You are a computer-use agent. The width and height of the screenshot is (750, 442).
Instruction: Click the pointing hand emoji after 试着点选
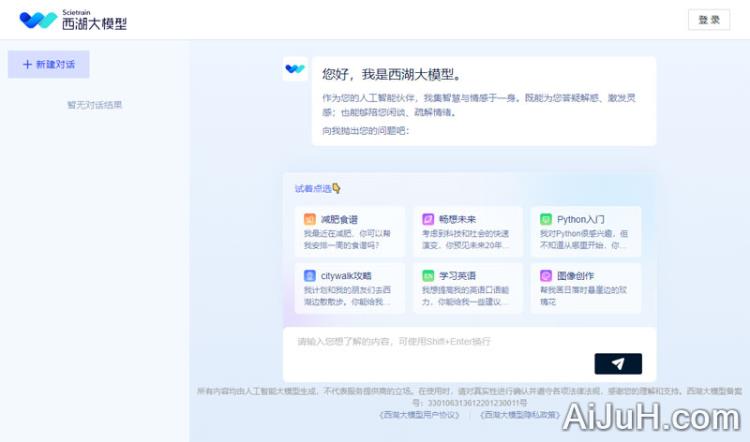[x=336, y=188]
